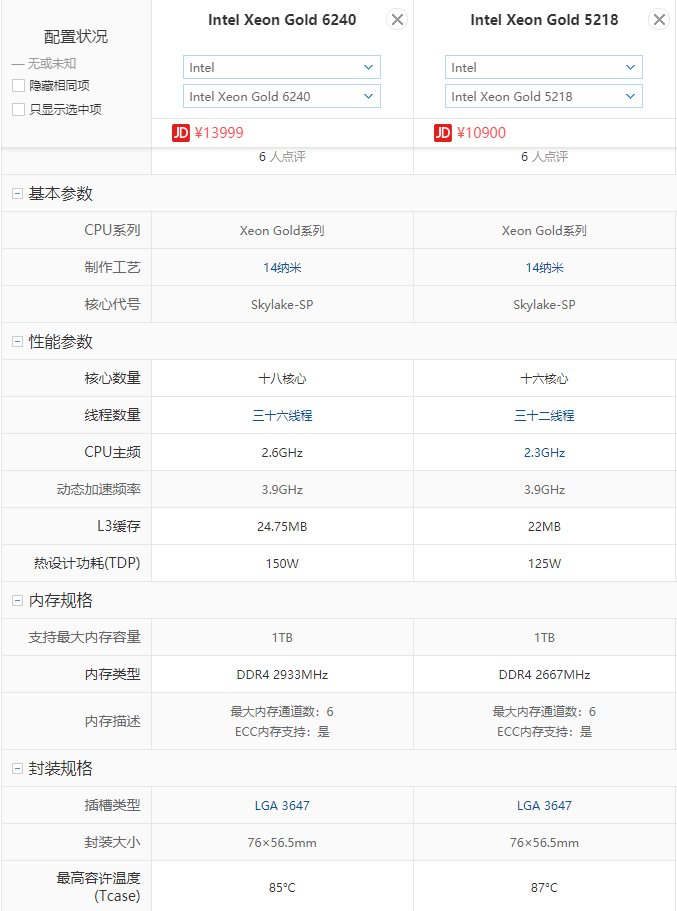The image size is (677, 911).
Task: Select the L3缓存 row label
Action: [x=119, y=526]
